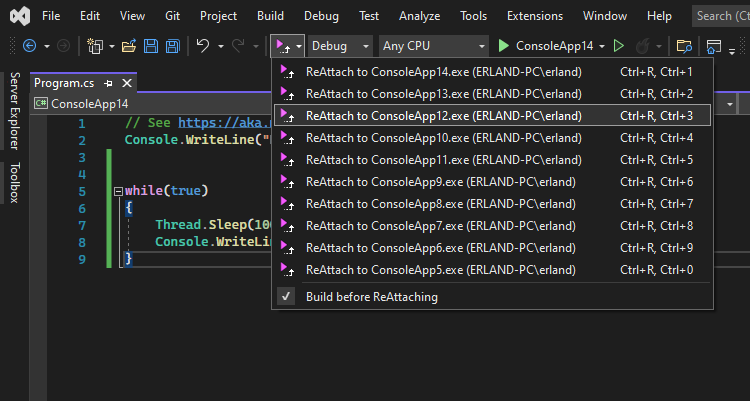Open the Debug configuration dropdown

[x=340, y=46]
